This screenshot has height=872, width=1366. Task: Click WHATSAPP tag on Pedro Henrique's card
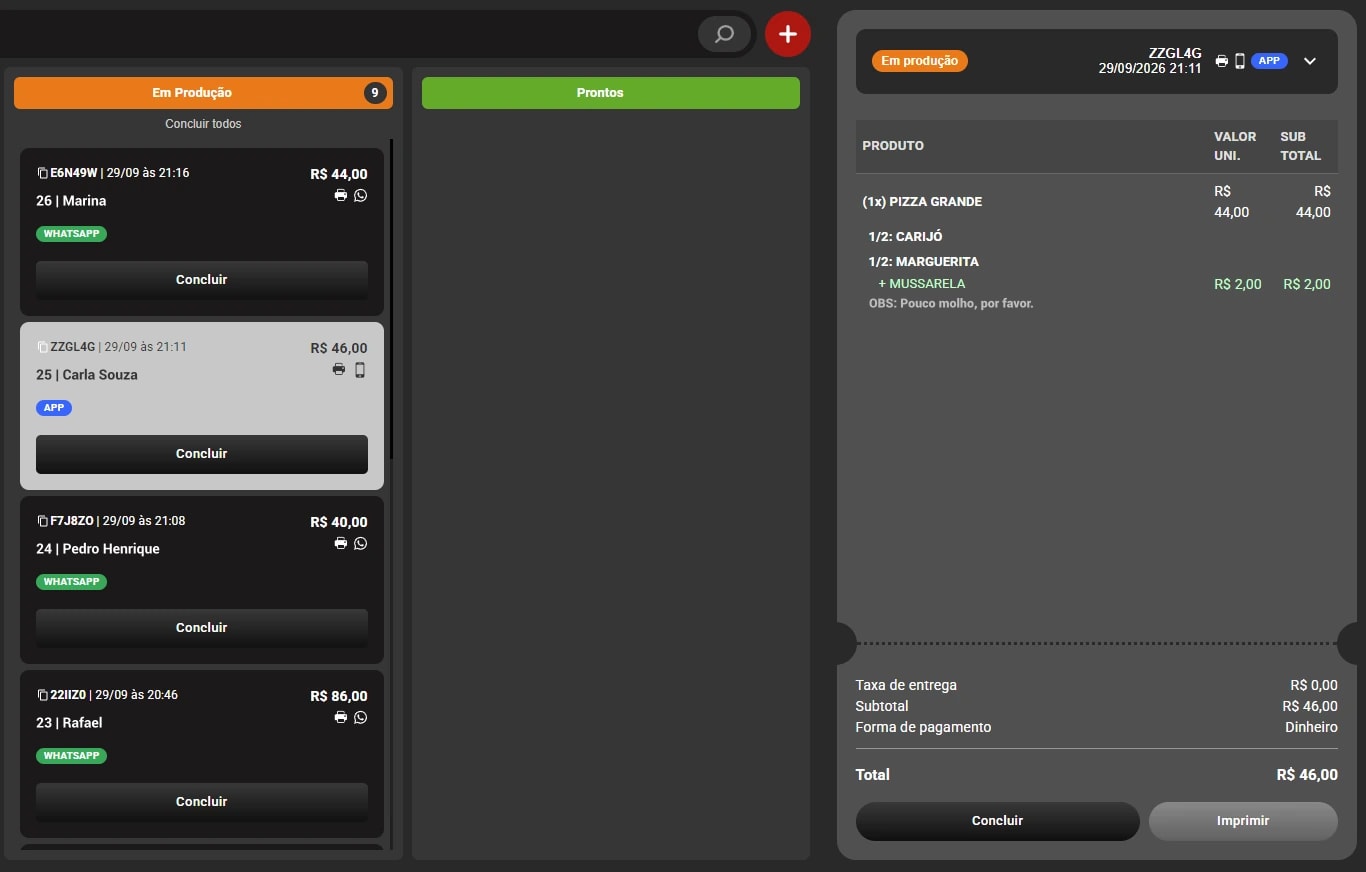(x=71, y=582)
